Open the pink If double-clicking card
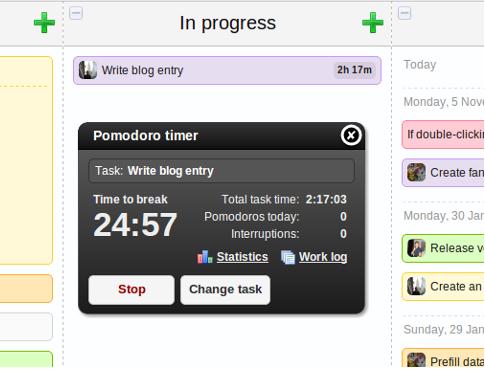Screen dimensions: 485x369 click(443, 134)
